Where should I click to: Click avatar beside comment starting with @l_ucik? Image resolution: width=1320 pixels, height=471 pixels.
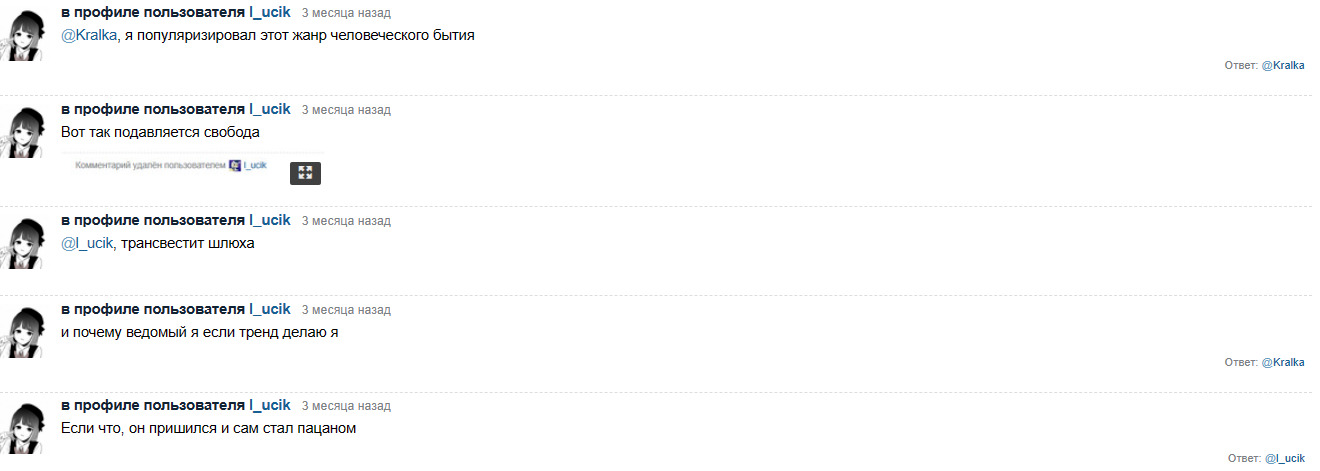click(23, 243)
